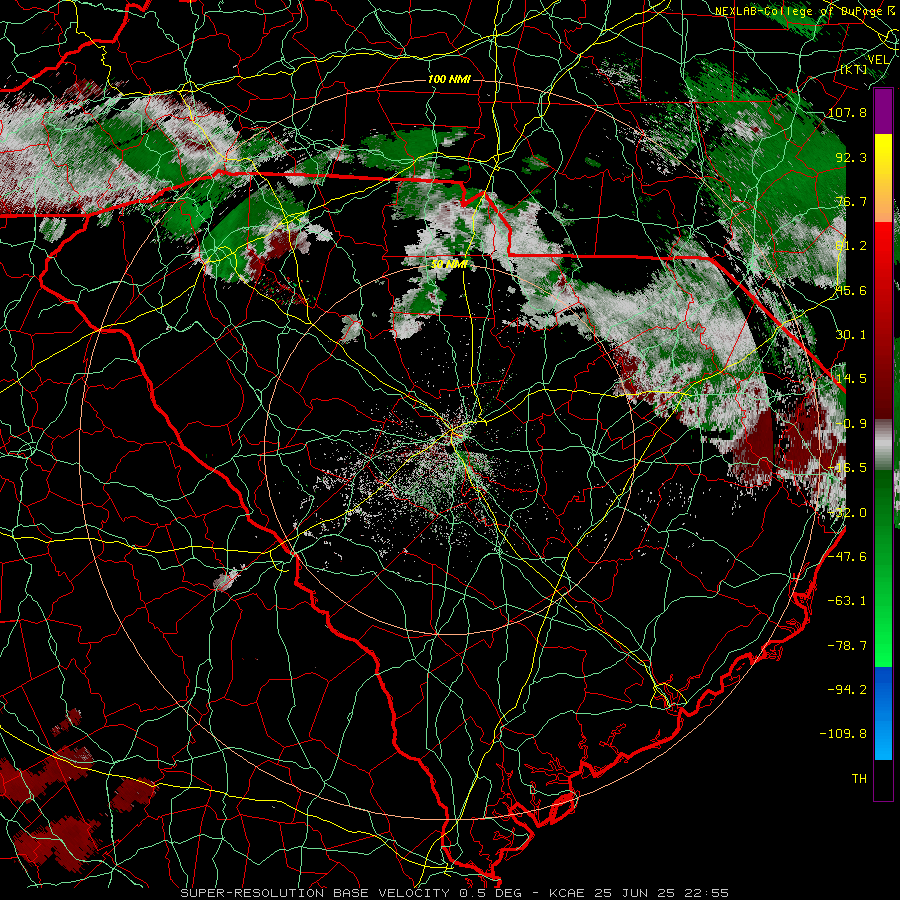Screen dimensions: 900x900
Task: Click the 100 NMI range ring label
Action: pyautogui.click(x=449, y=79)
